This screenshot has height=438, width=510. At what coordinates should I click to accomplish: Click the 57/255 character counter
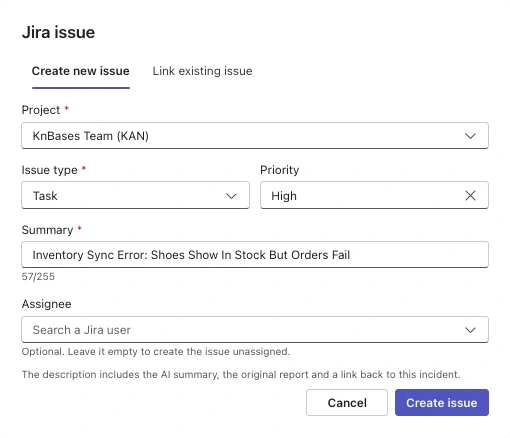[38, 277]
